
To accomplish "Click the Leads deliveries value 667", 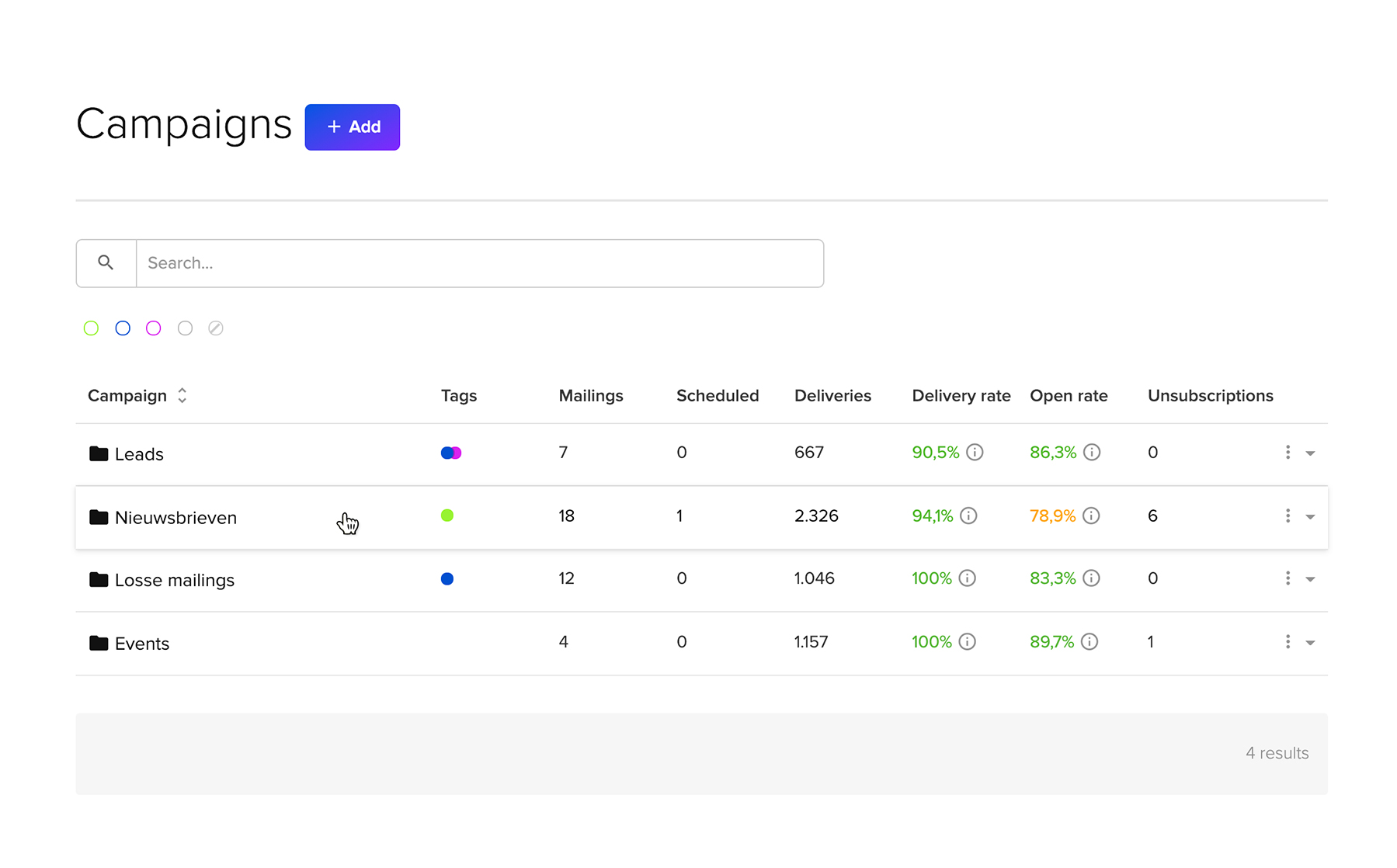I will (809, 453).
